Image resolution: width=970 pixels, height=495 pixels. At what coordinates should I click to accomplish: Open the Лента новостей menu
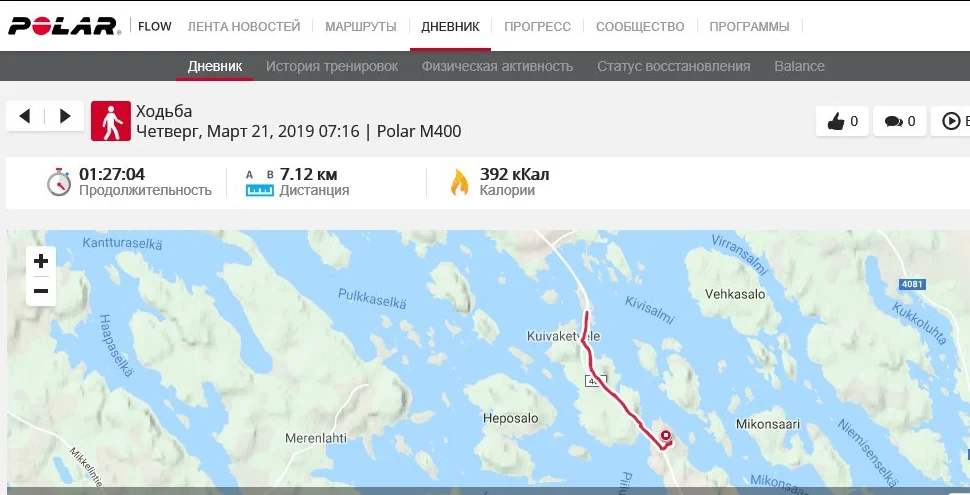244,27
